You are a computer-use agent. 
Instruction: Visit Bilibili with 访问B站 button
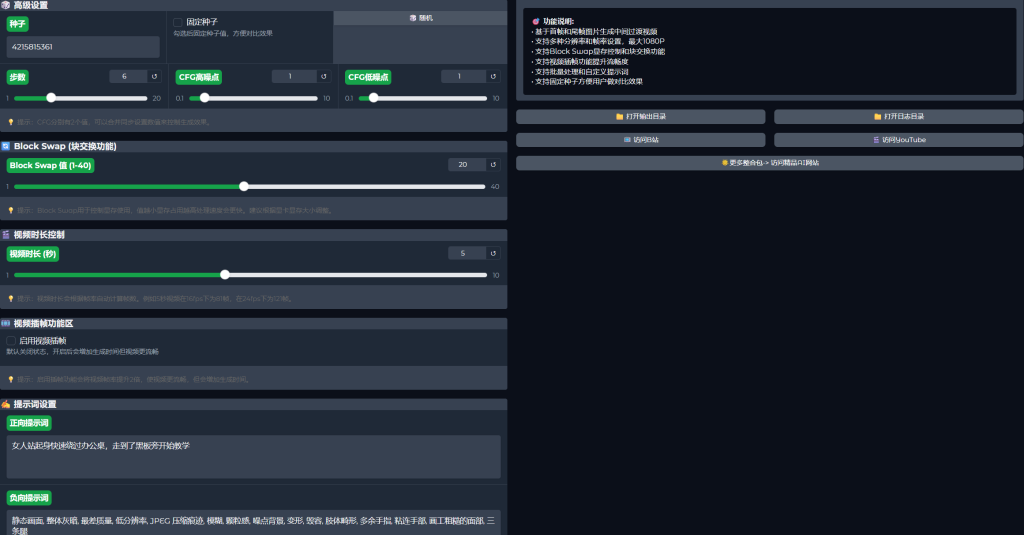(x=640, y=140)
